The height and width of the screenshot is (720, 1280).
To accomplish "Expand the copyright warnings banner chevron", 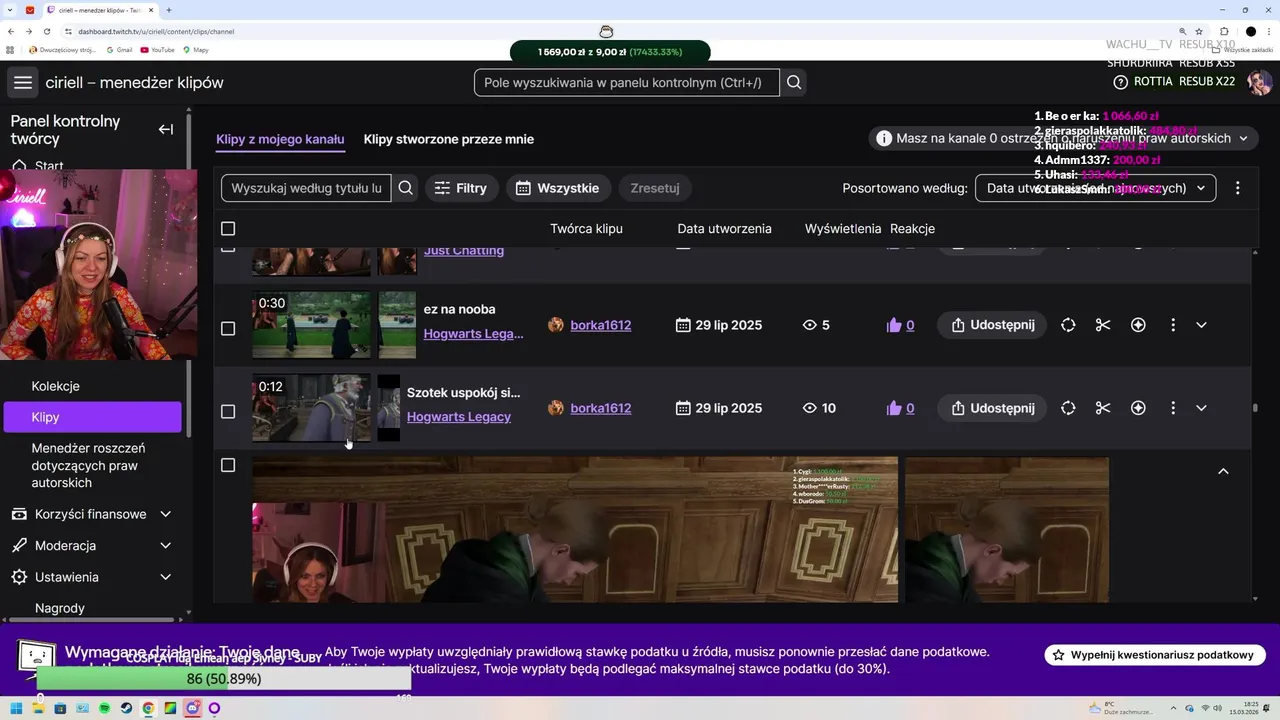I will click(x=1243, y=138).
